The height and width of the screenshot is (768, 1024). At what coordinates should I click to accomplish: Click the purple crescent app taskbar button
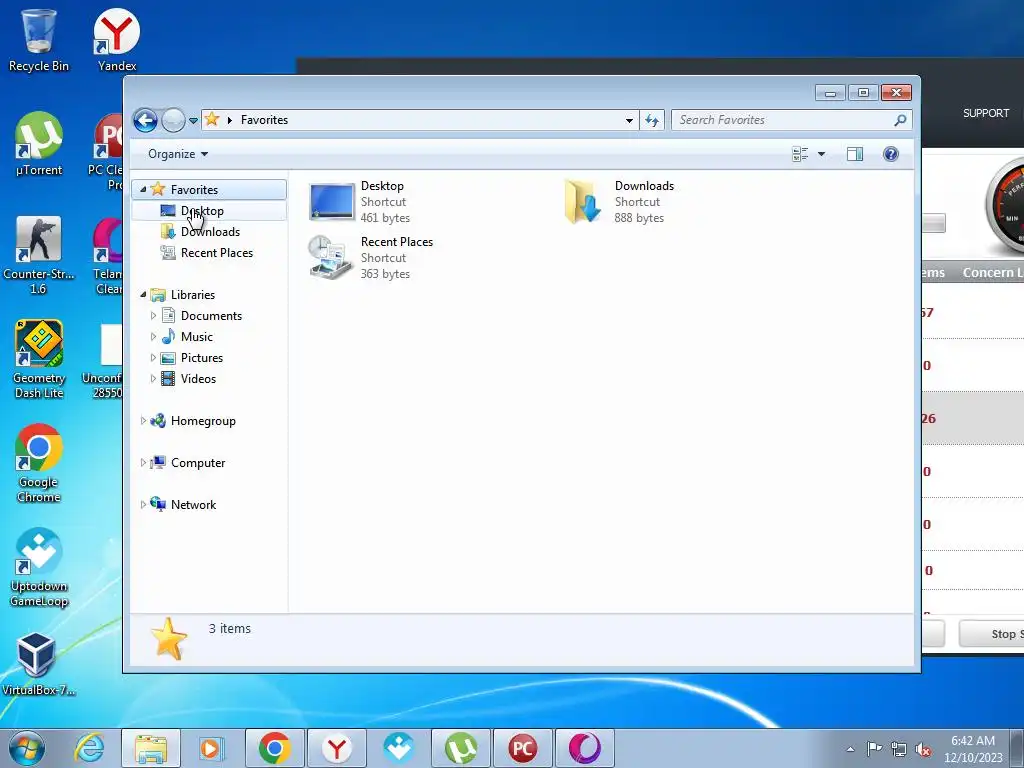(584, 748)
